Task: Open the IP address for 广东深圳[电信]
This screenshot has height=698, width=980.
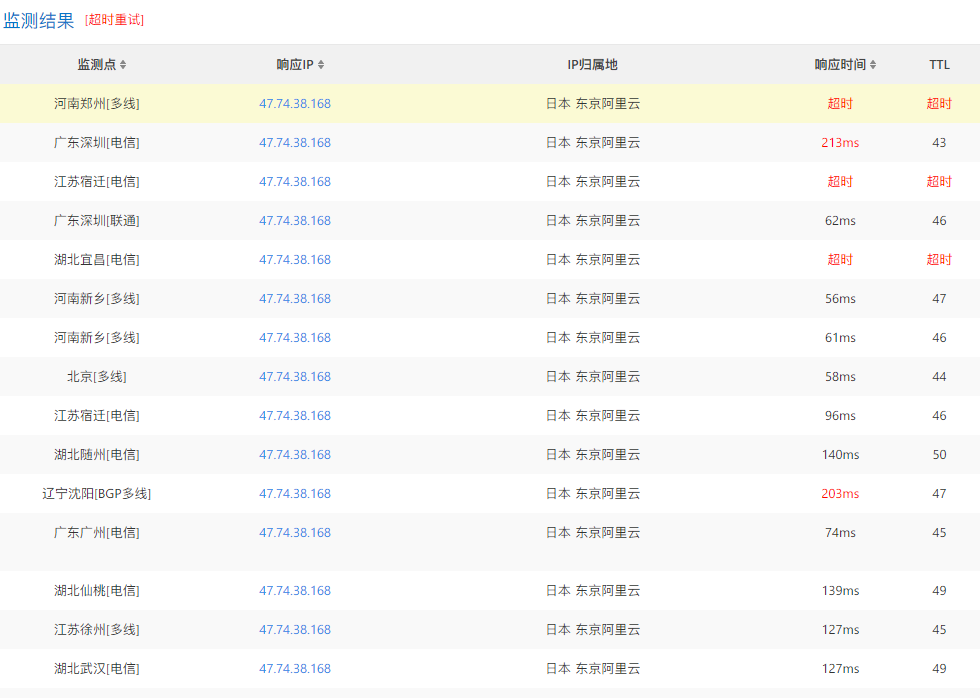Action: 294,143
